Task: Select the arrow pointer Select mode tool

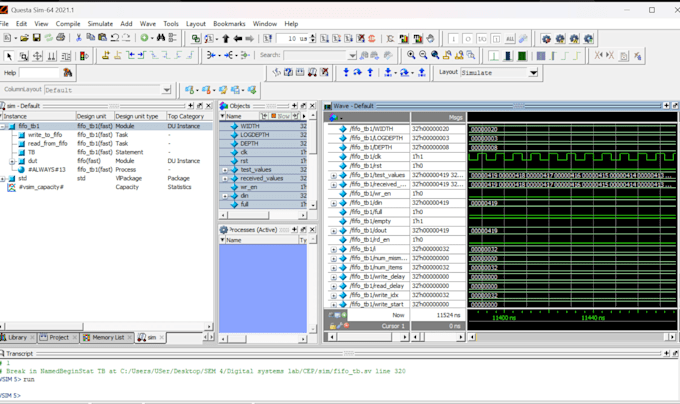Action: pos(9,56)
